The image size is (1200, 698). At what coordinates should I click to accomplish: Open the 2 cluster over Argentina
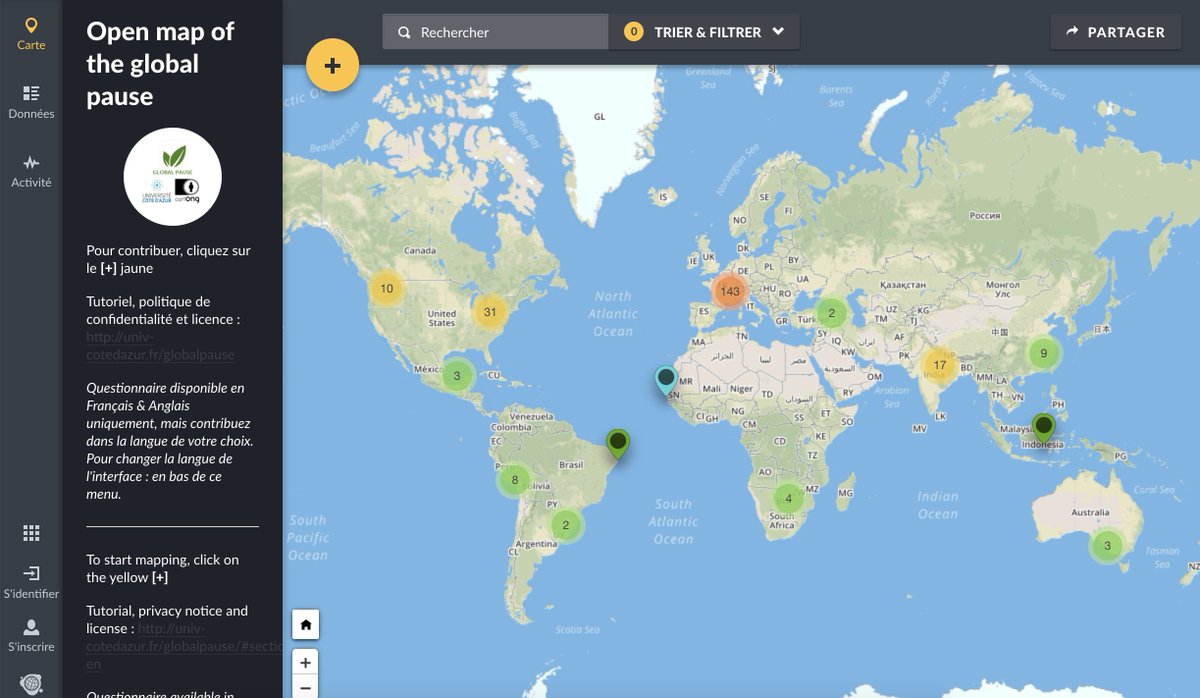click(566, 525)
